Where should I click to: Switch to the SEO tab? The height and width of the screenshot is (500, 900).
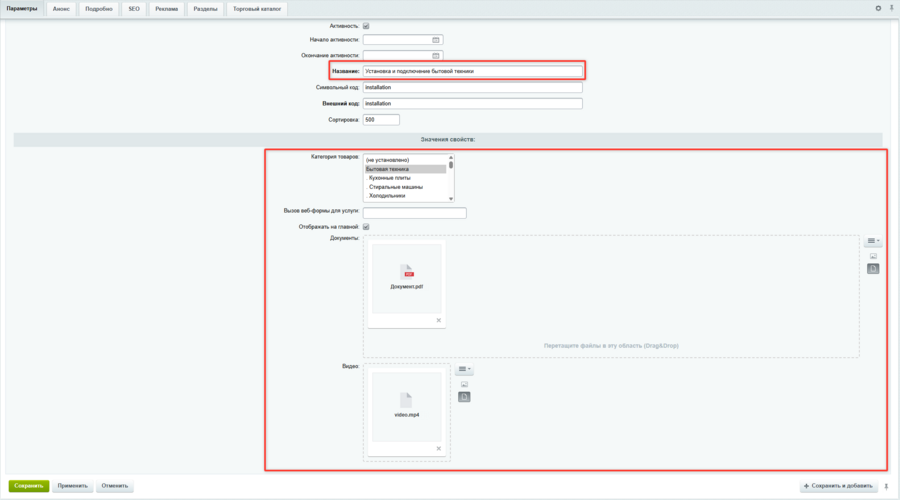(134, 9)
